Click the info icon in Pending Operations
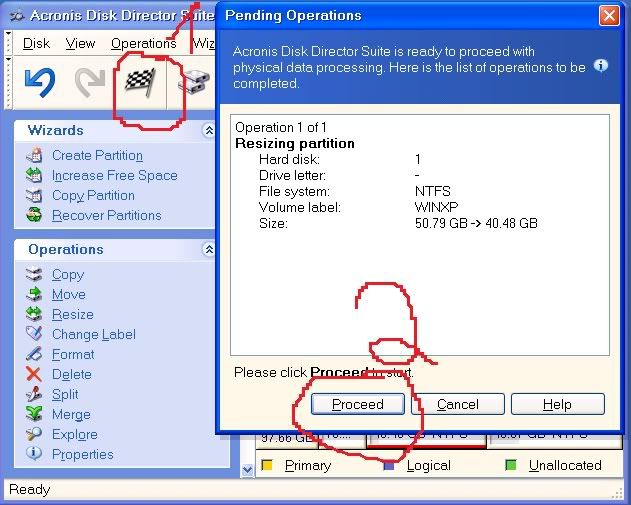631x505 pixels. 601,65
